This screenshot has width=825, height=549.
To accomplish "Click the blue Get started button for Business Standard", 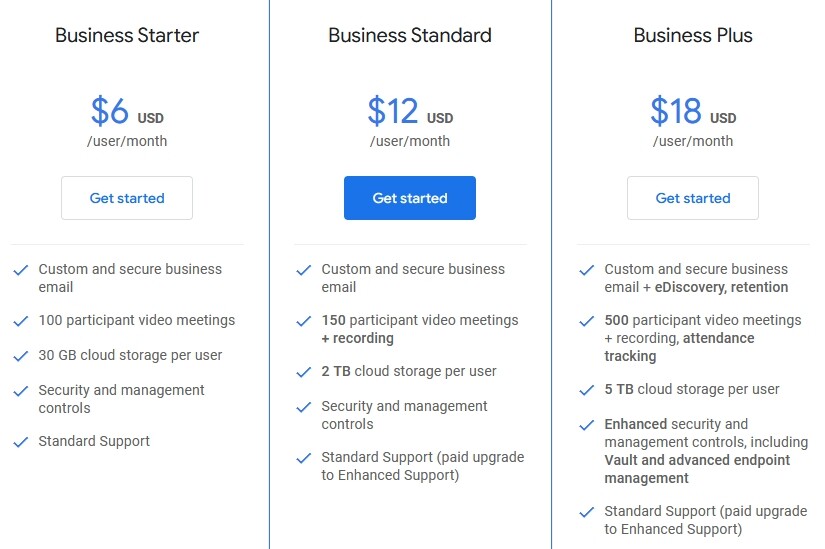I will pyautogui.click(x=410, y=198).
